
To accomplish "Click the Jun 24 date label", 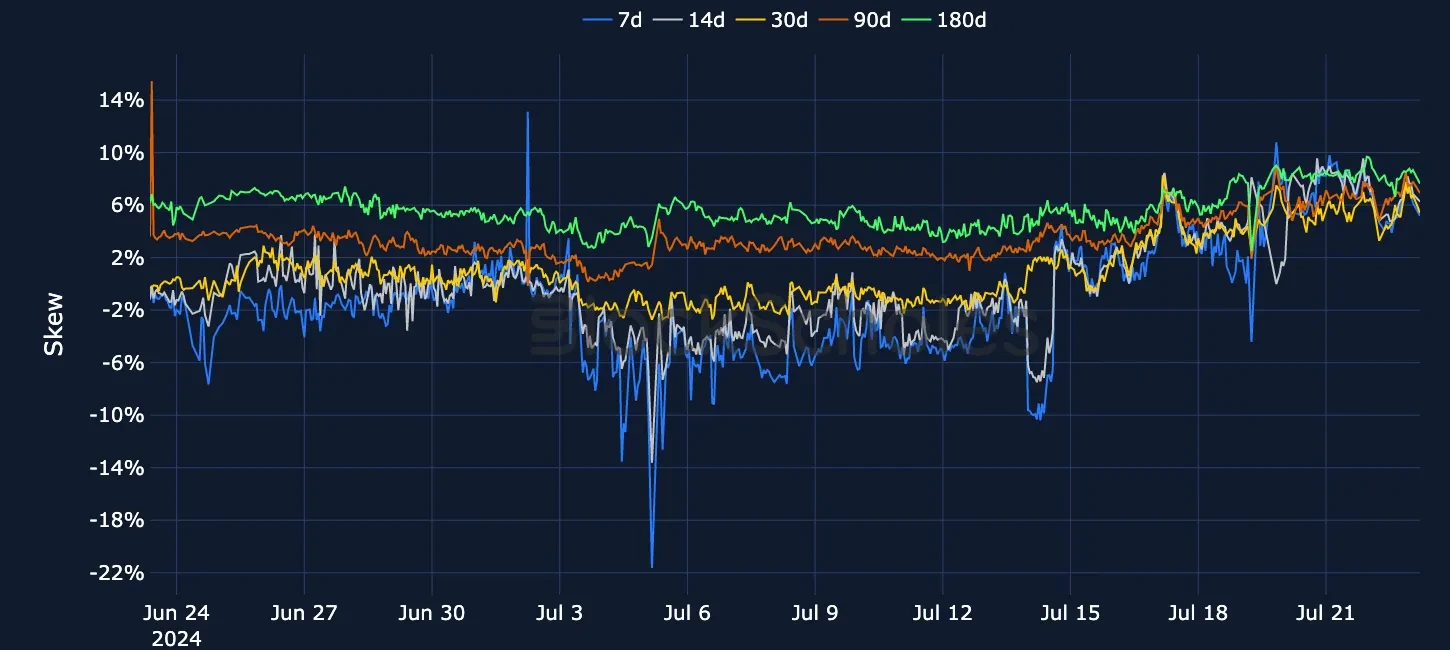I will [x=177, y=614].
